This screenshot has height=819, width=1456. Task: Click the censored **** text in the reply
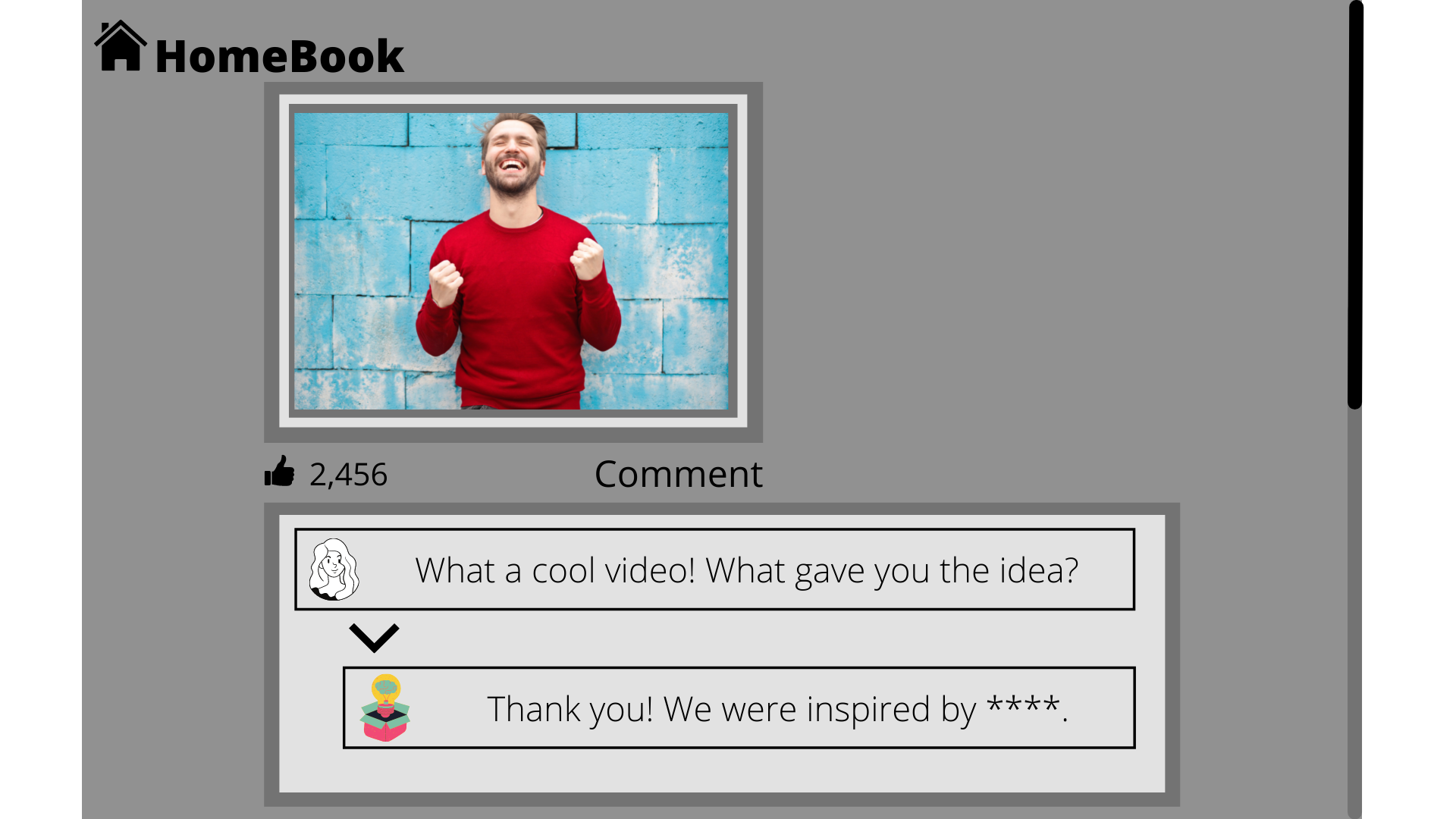pyautogui.click(x=1023, y=705)
